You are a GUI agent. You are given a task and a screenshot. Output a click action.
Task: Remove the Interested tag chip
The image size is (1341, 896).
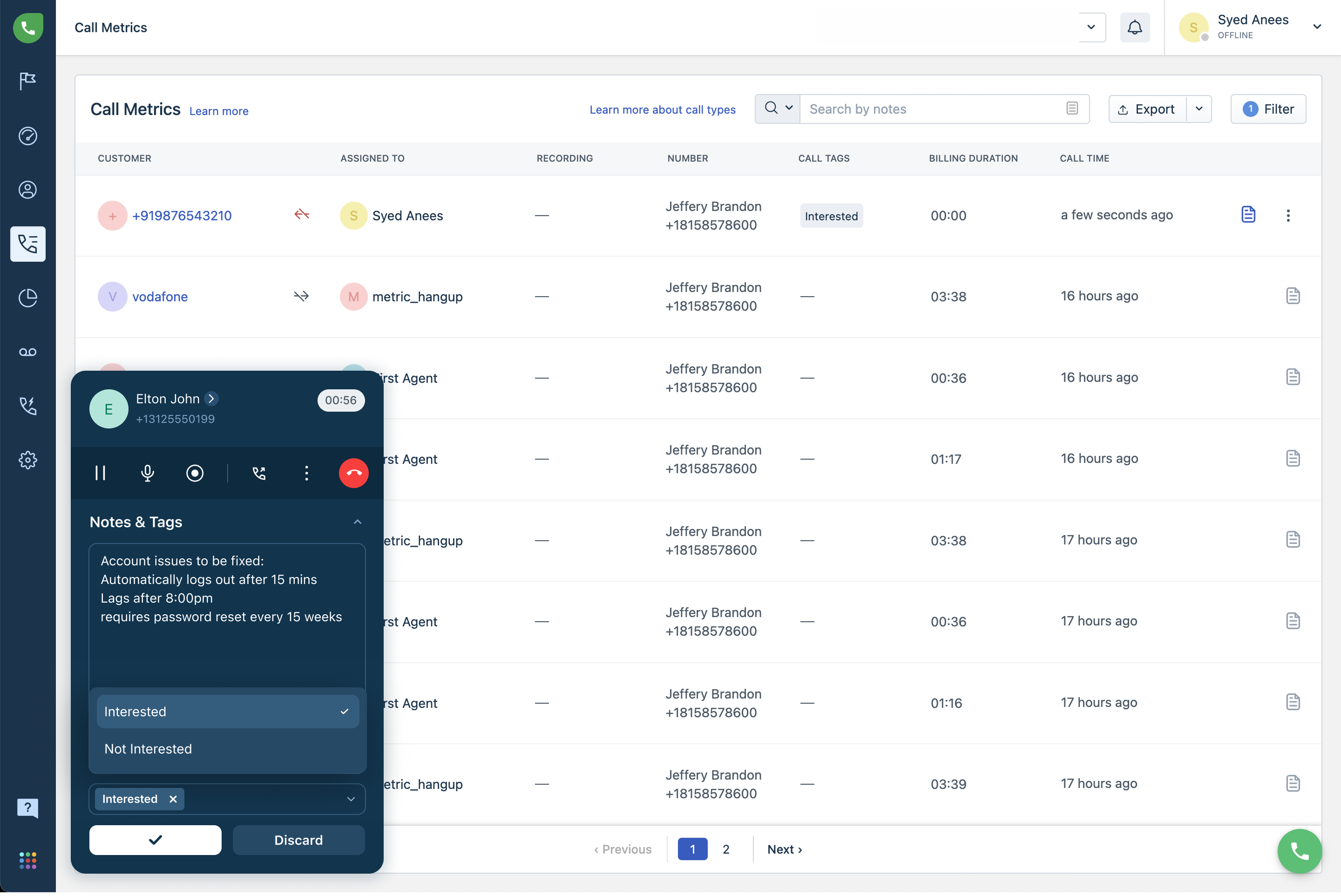point(173,799)
